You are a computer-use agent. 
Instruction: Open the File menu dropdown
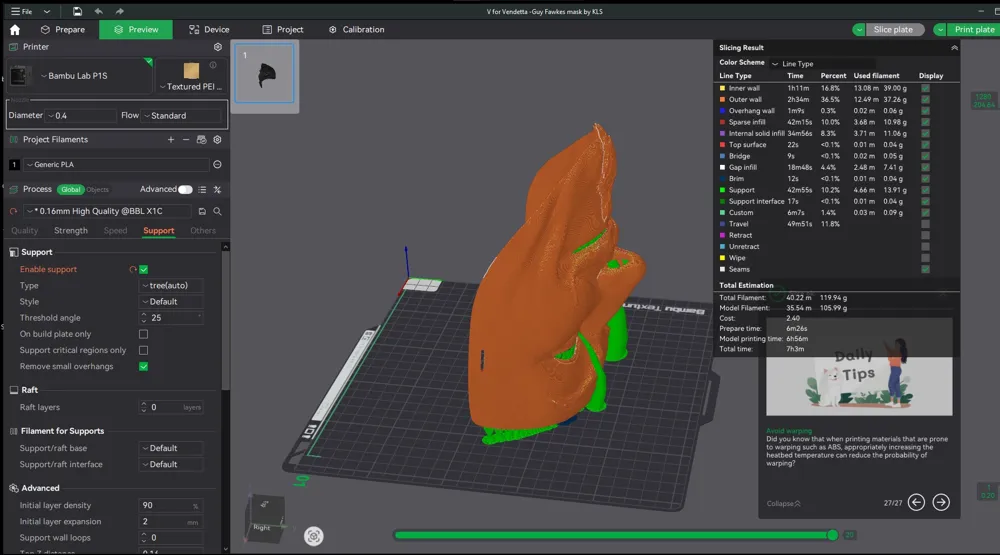pos(31,11)
